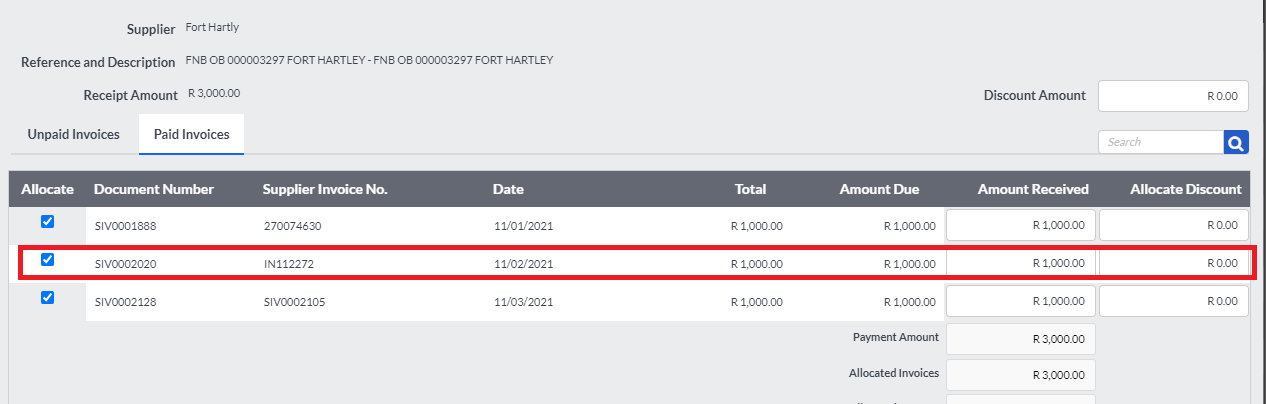Image resolution: width=1266 pixels, height=404 pixels.
Task: Focus the Search text box
Action: coord(1161,142)
